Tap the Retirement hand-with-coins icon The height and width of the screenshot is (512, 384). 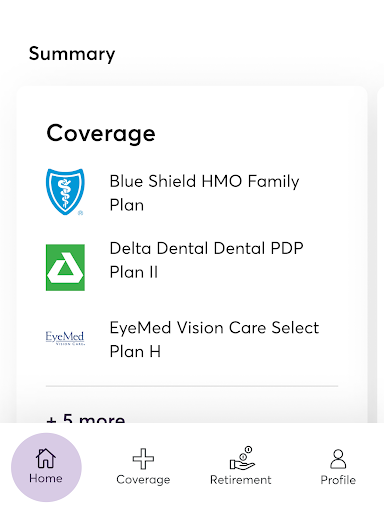click(242, 458)
